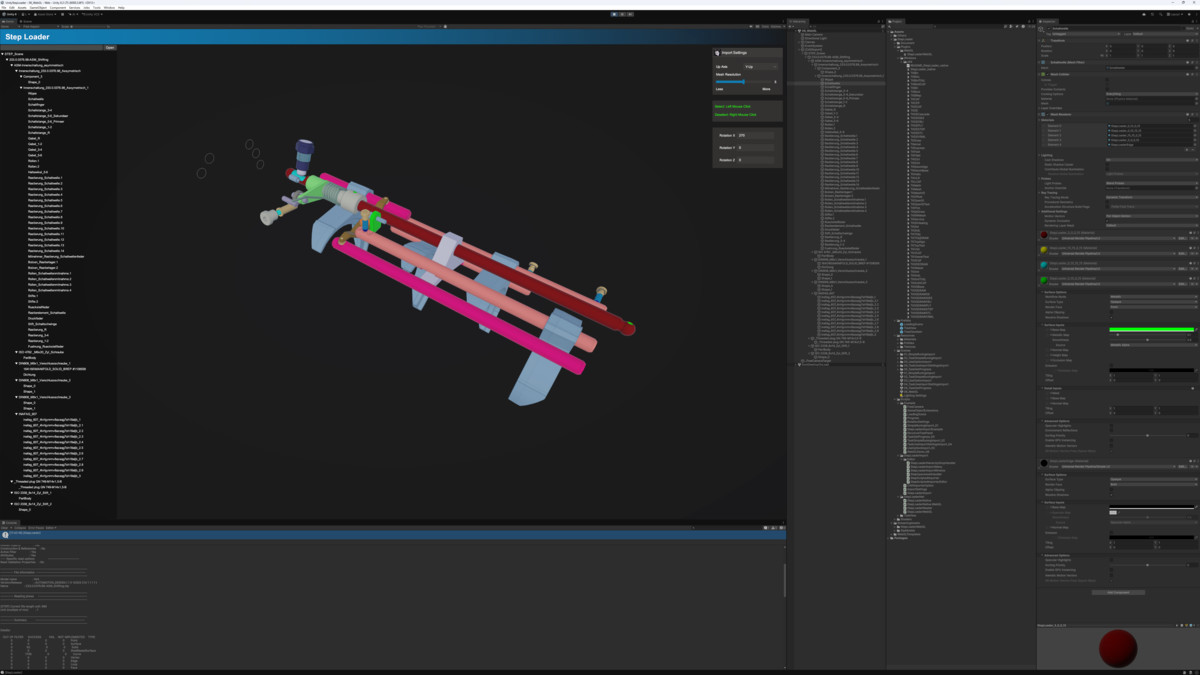
Task: Click the Play button in the toolbar
Action: coord(614,14)
